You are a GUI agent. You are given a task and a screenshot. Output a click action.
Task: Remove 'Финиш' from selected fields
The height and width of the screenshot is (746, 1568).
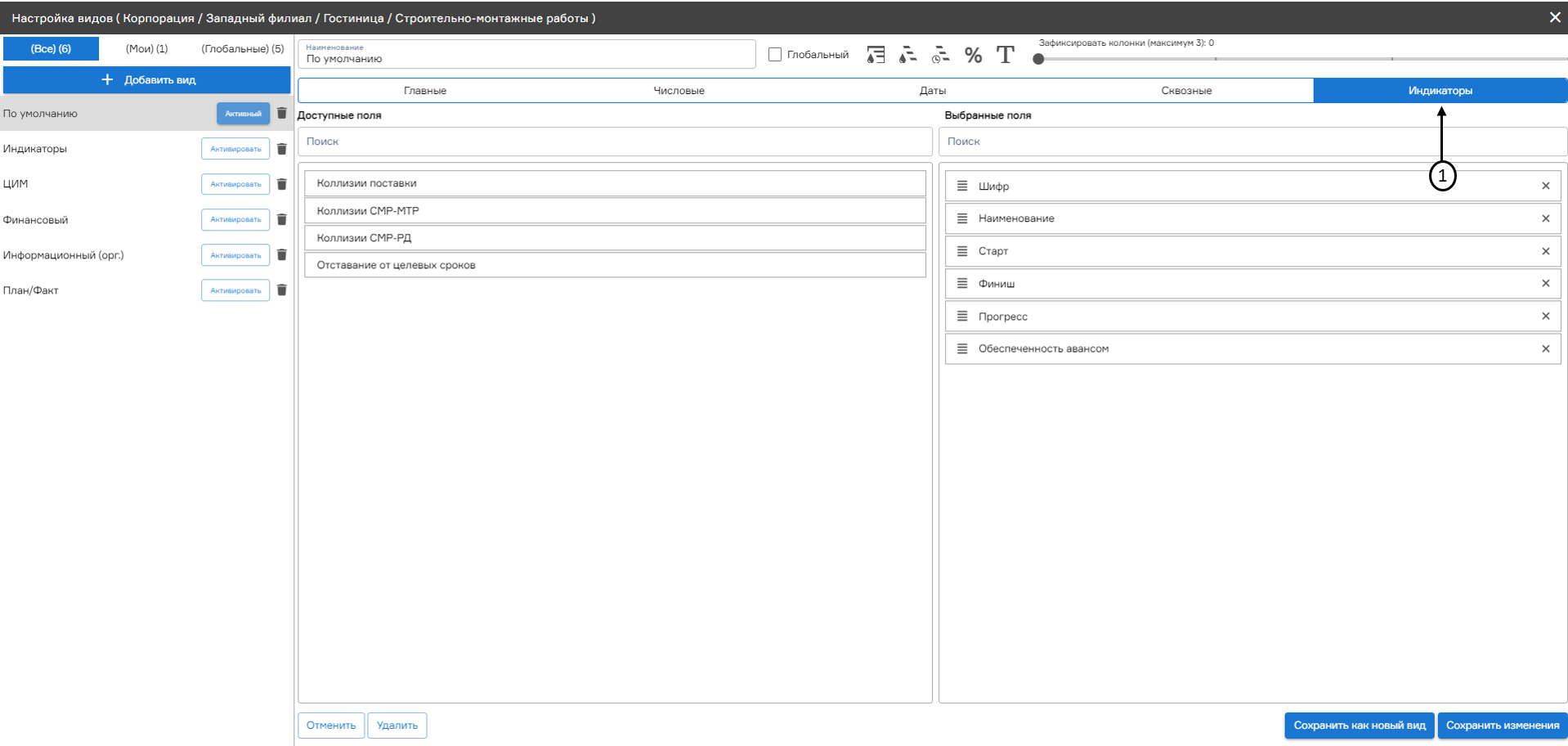[1546, 283]
